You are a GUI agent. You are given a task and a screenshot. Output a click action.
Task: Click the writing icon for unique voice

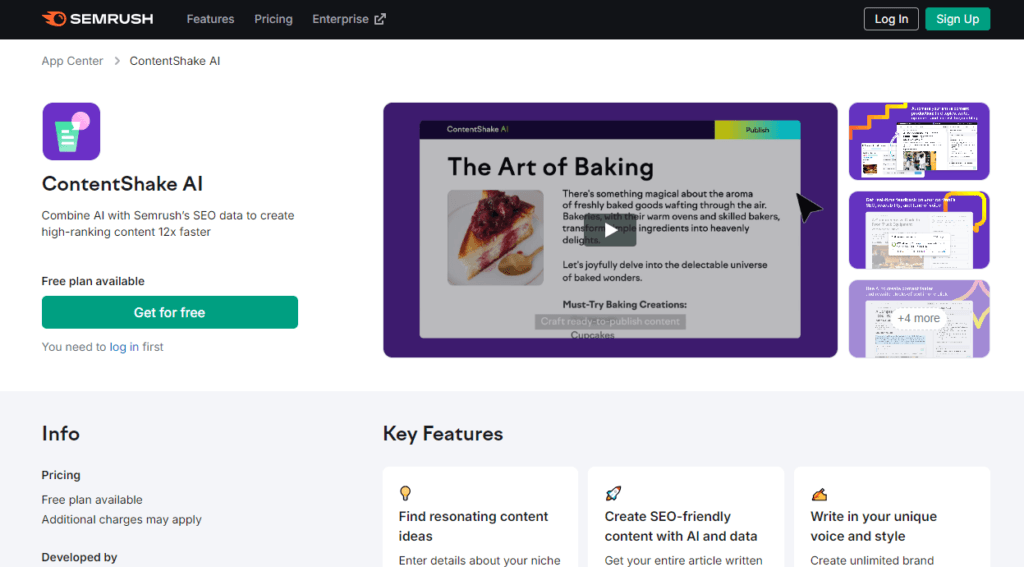(819, 494)
